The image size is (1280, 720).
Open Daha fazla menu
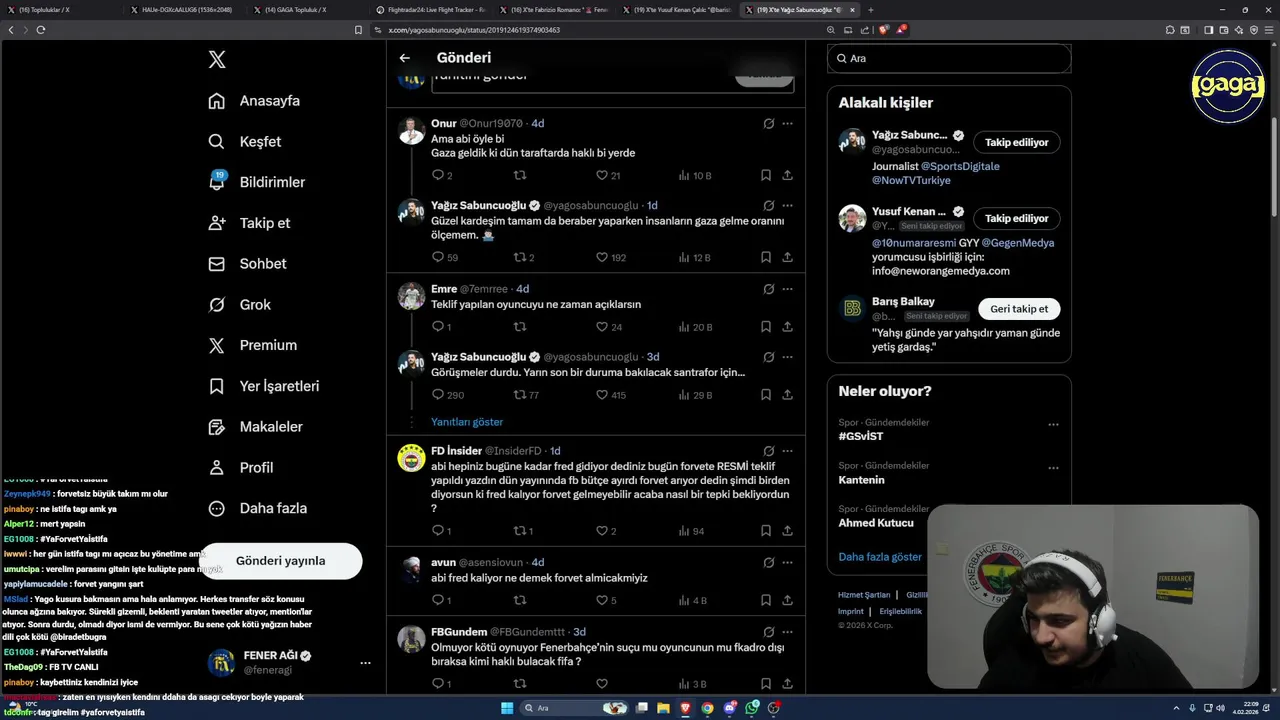tap(257, 508)
